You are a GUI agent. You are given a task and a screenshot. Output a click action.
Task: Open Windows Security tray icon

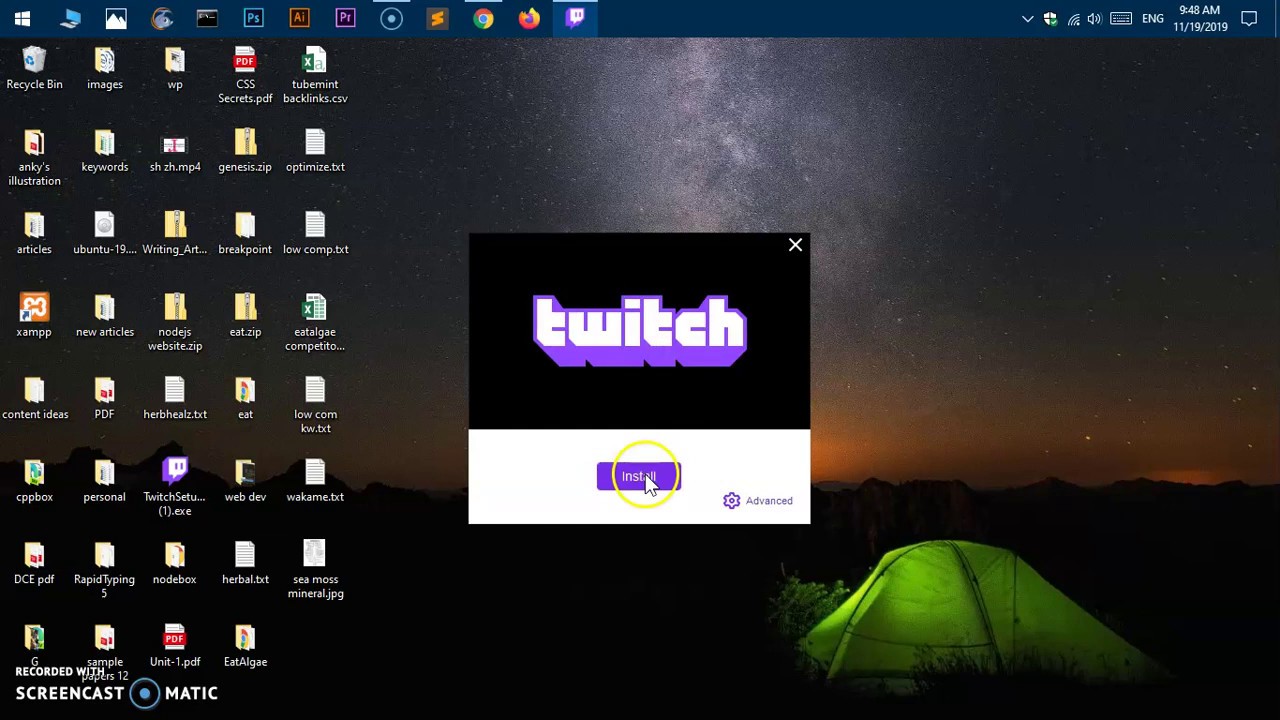tap(1050, 18)
